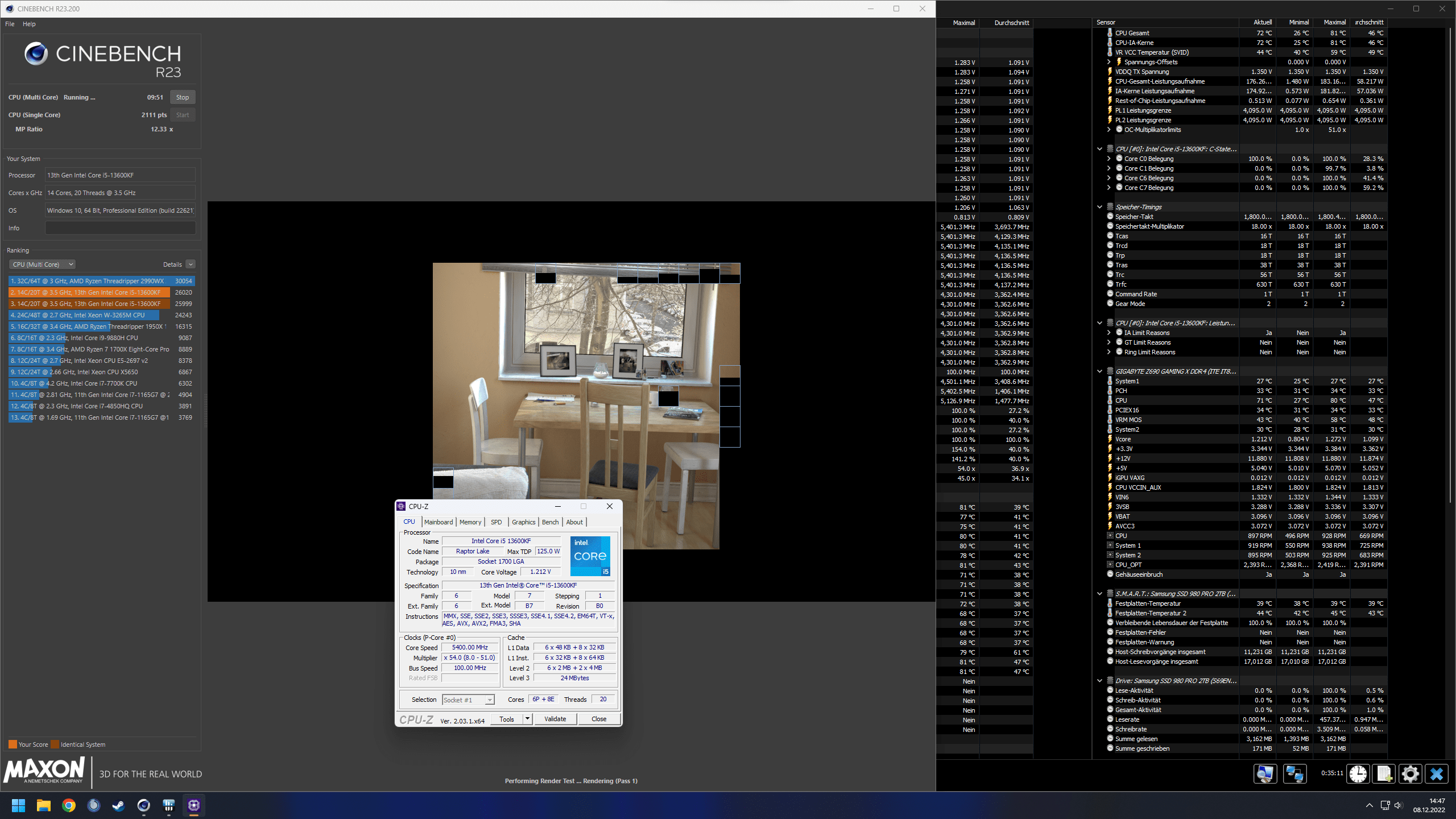The width and height of the screenshot is (1456, 819).
Task: Reset the HWiNFO clock timer icon
Action: point(1358,773)
